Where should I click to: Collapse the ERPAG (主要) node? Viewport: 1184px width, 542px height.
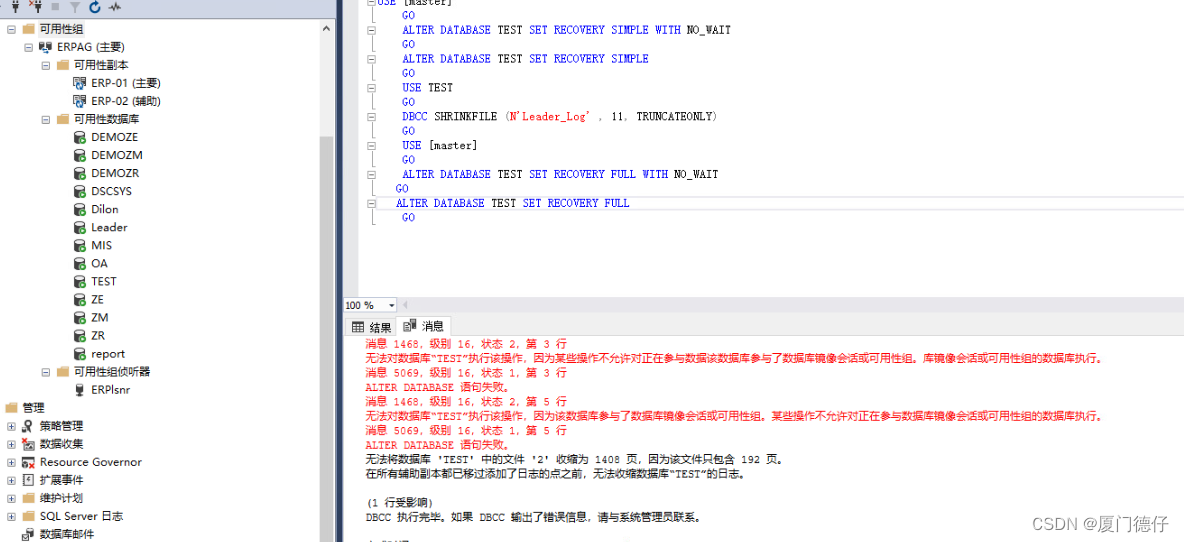click(29, 47)
